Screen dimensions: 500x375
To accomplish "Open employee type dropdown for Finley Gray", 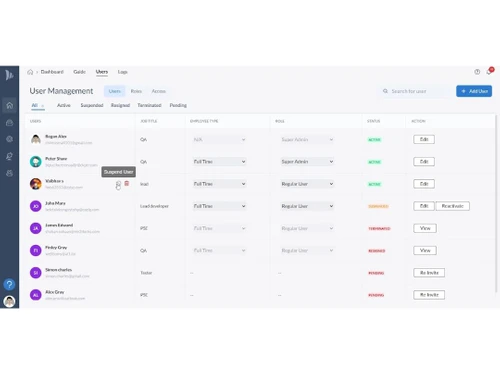I will tap(219, 250).
